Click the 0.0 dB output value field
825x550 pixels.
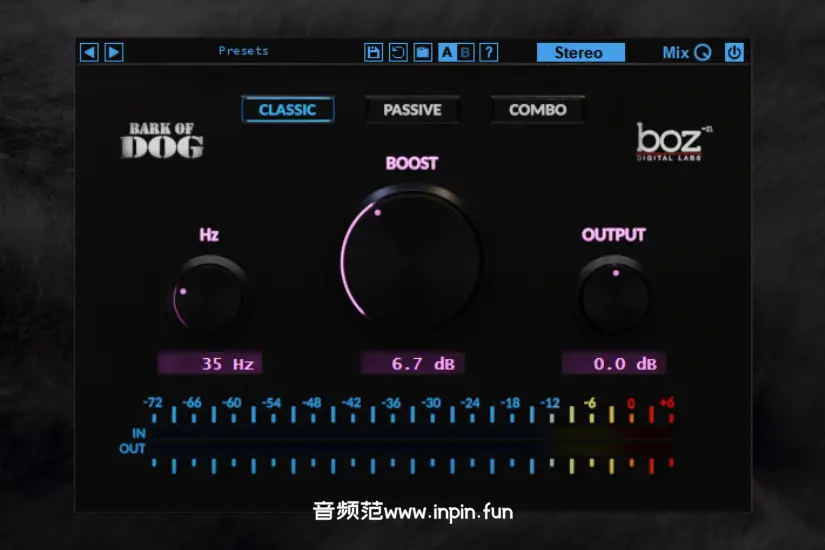coord(614,364)
